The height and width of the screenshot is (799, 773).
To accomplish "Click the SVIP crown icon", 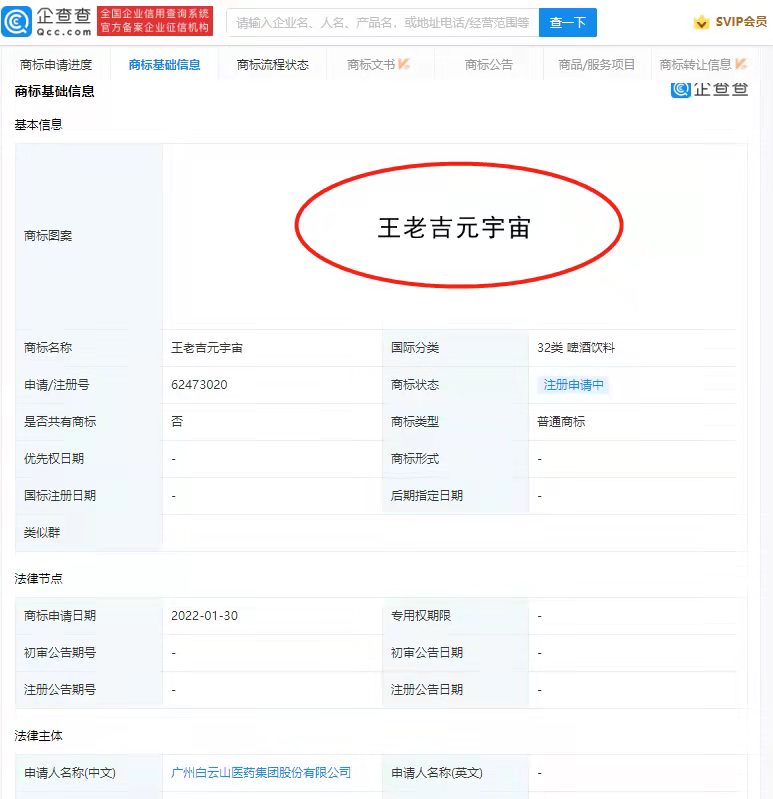I will (x=702, y=22).
